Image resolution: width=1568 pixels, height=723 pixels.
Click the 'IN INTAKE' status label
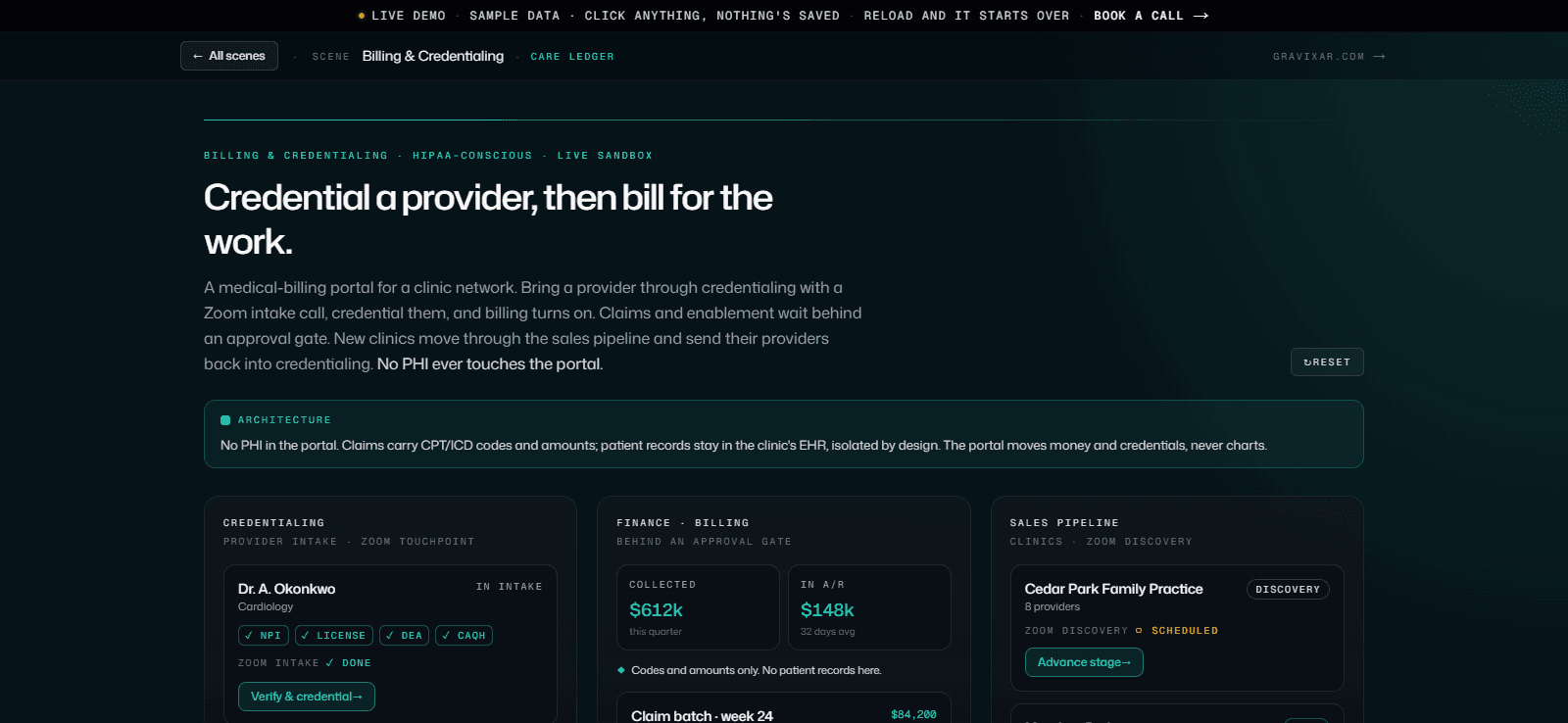510,587
